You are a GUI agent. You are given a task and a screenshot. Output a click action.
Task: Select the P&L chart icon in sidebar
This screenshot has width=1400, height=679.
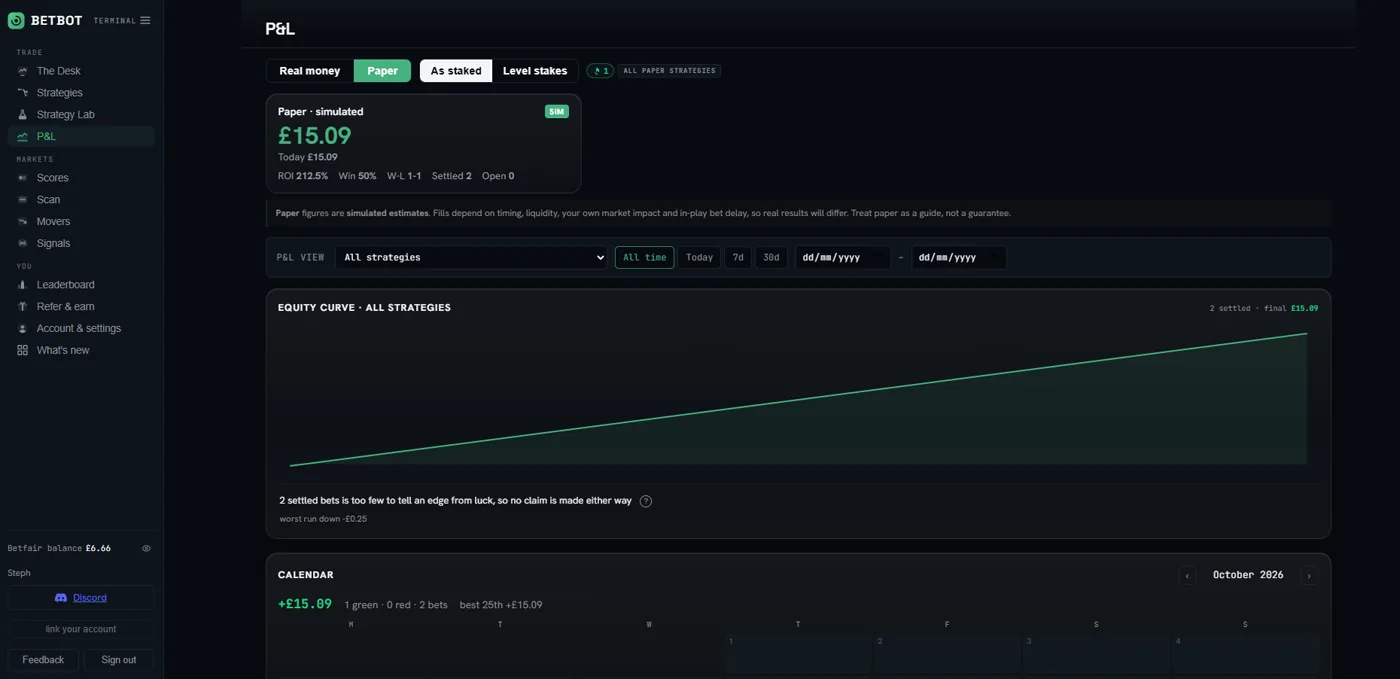(x=23, y=137)
